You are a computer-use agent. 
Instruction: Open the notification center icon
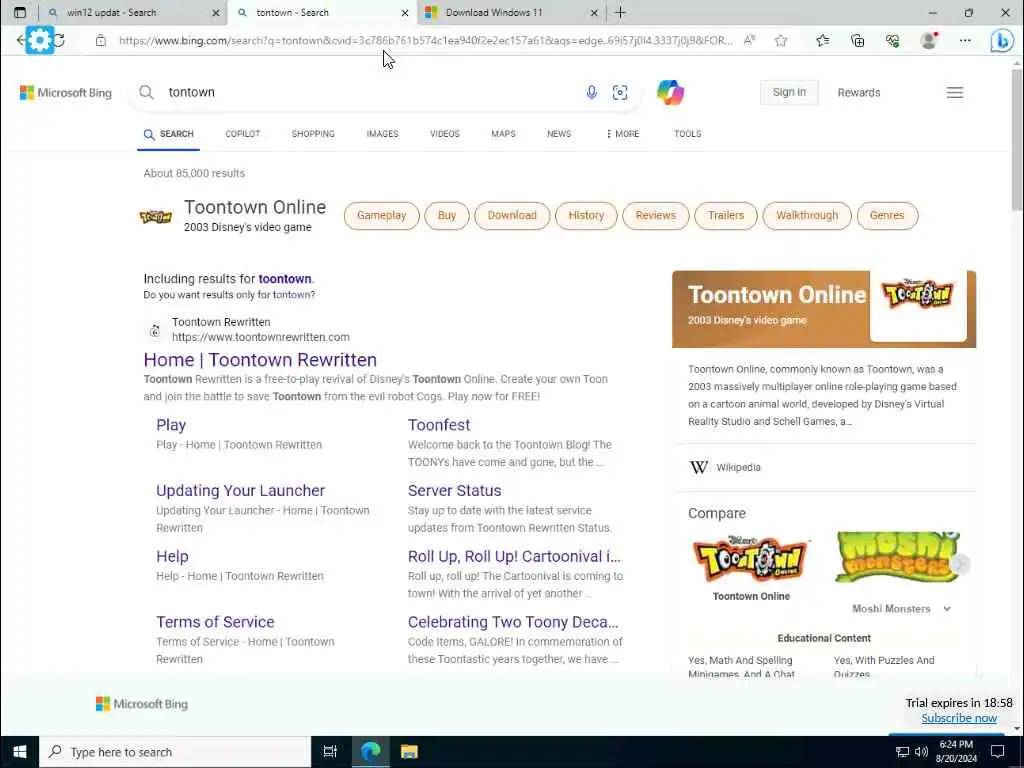997,752
